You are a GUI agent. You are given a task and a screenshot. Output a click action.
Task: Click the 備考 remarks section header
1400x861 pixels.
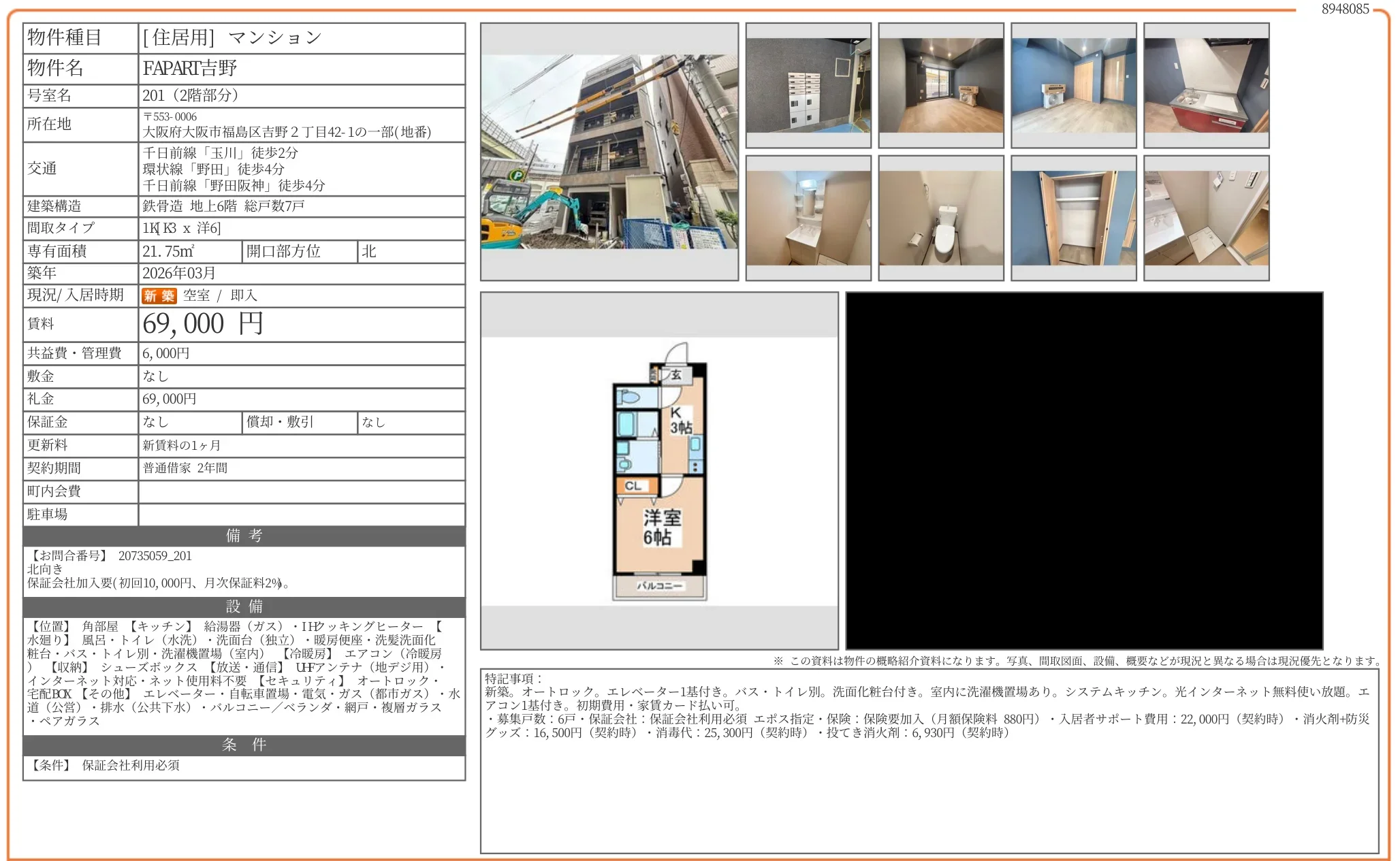click(243, 536)
